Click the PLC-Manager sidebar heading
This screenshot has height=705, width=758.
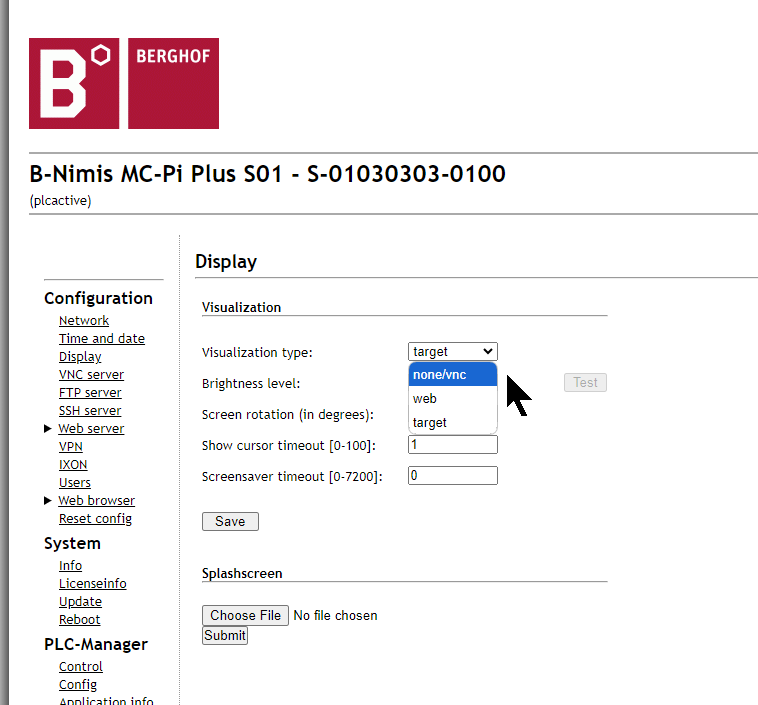pos(96,645)
